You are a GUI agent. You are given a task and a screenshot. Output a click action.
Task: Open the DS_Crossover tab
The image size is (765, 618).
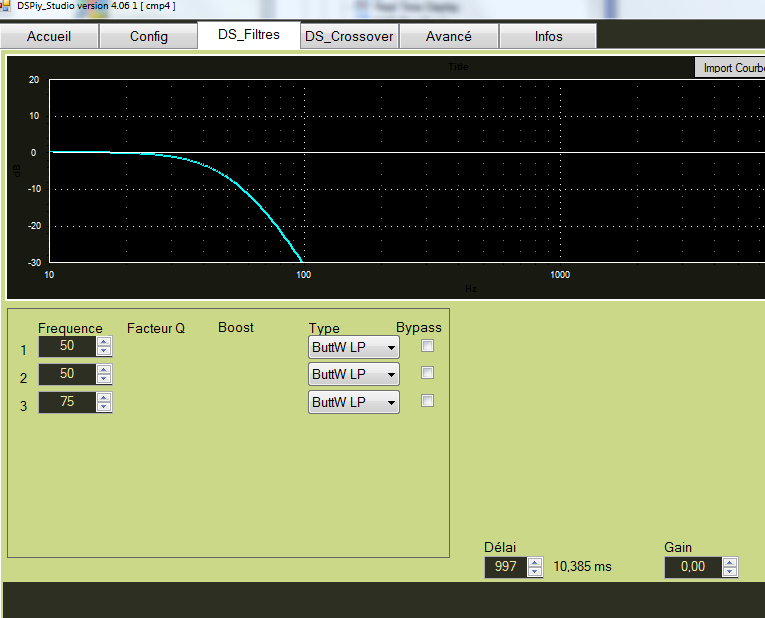pos(349,36)
